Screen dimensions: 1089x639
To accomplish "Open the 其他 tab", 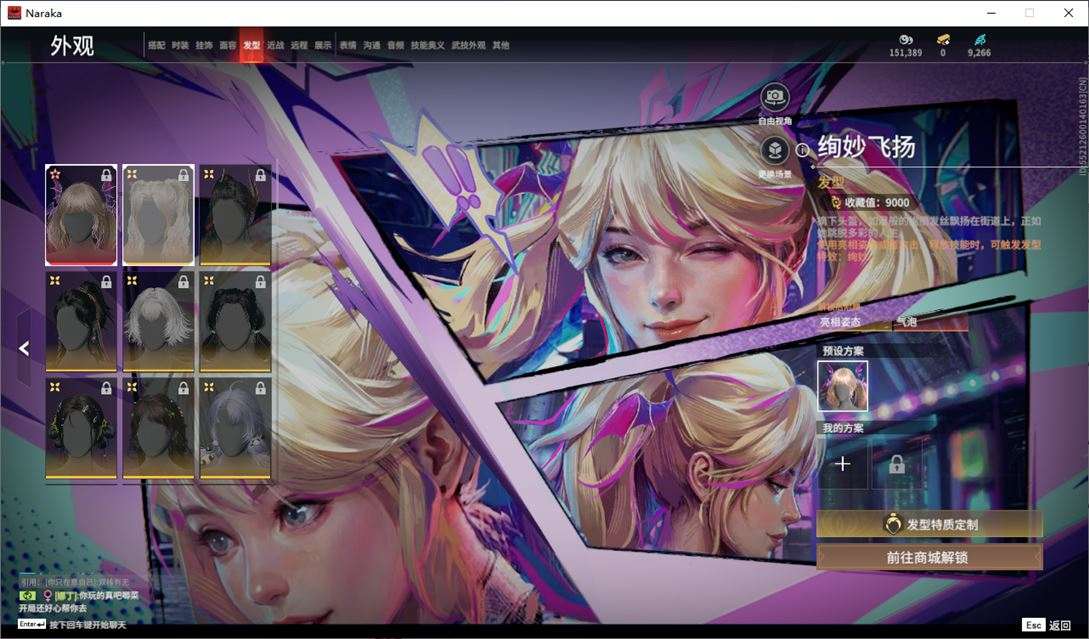I will [x=501, y=45].
